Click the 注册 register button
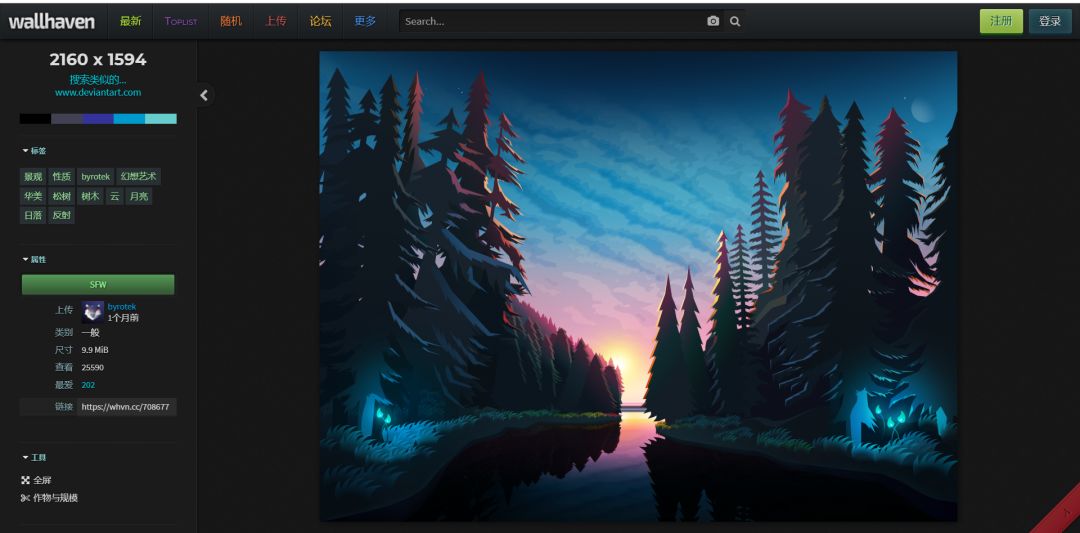 (1001, 21)
